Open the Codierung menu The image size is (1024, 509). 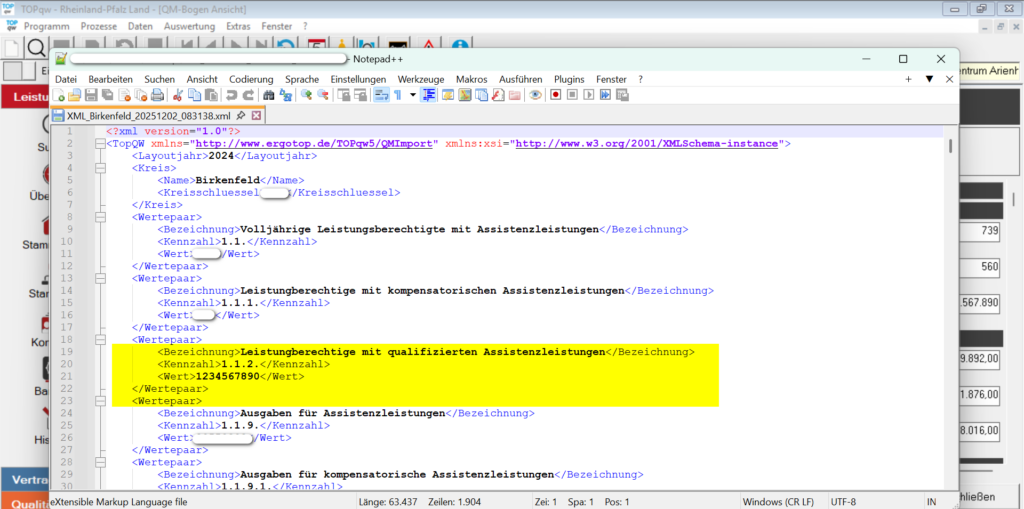tap(251, 79)
